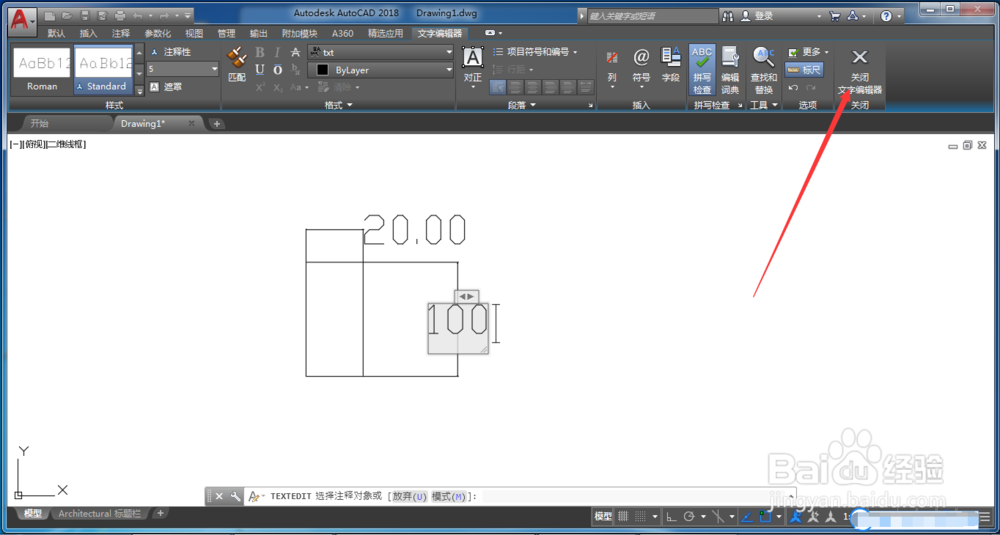This screenshot has width=1000, height=535.
Task: Click the command line wrench customize icon
Action: pos(235,496)
